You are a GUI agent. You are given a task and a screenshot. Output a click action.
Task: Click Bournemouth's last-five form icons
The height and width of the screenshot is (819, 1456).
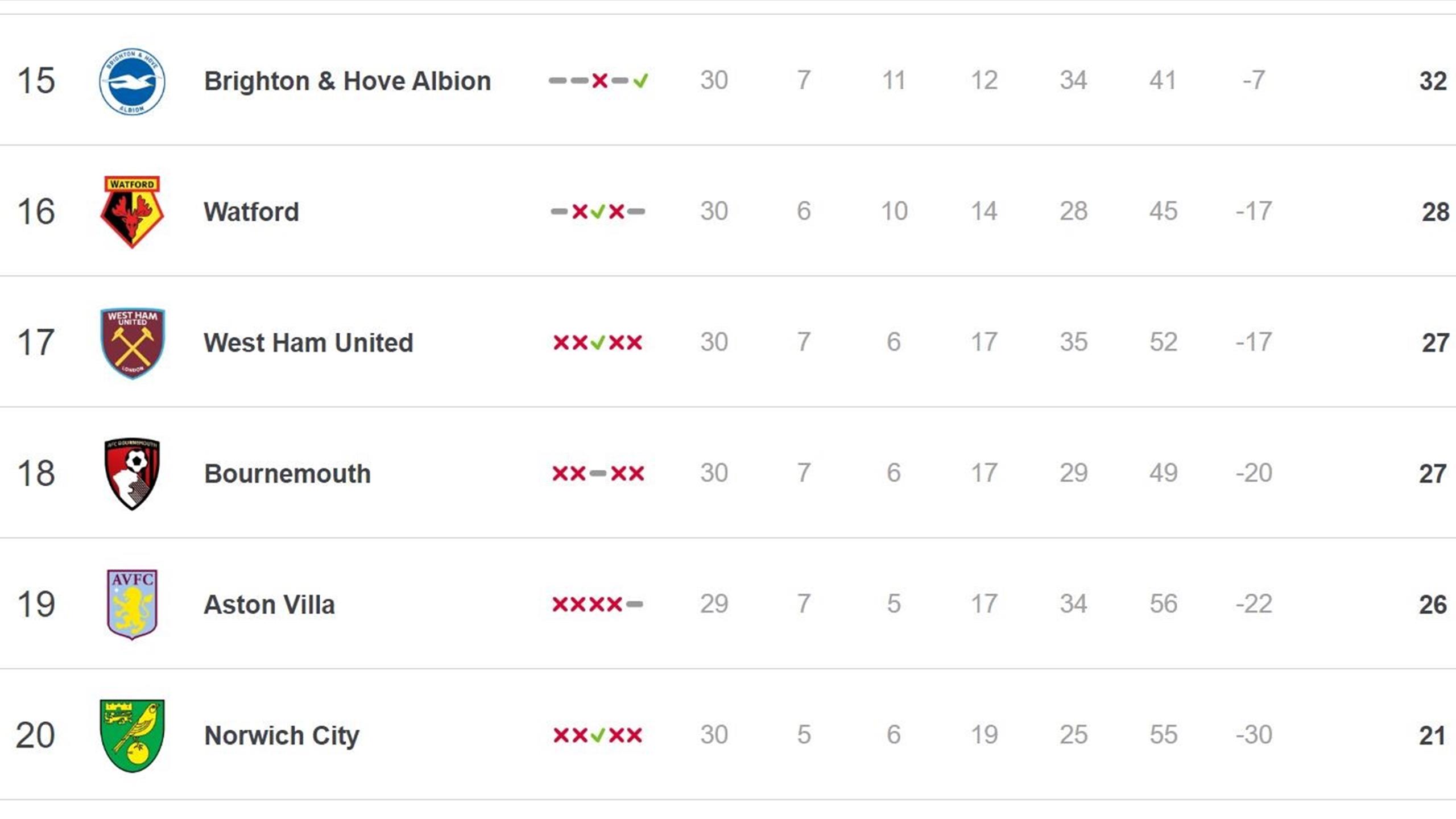(x=598, y=473)
